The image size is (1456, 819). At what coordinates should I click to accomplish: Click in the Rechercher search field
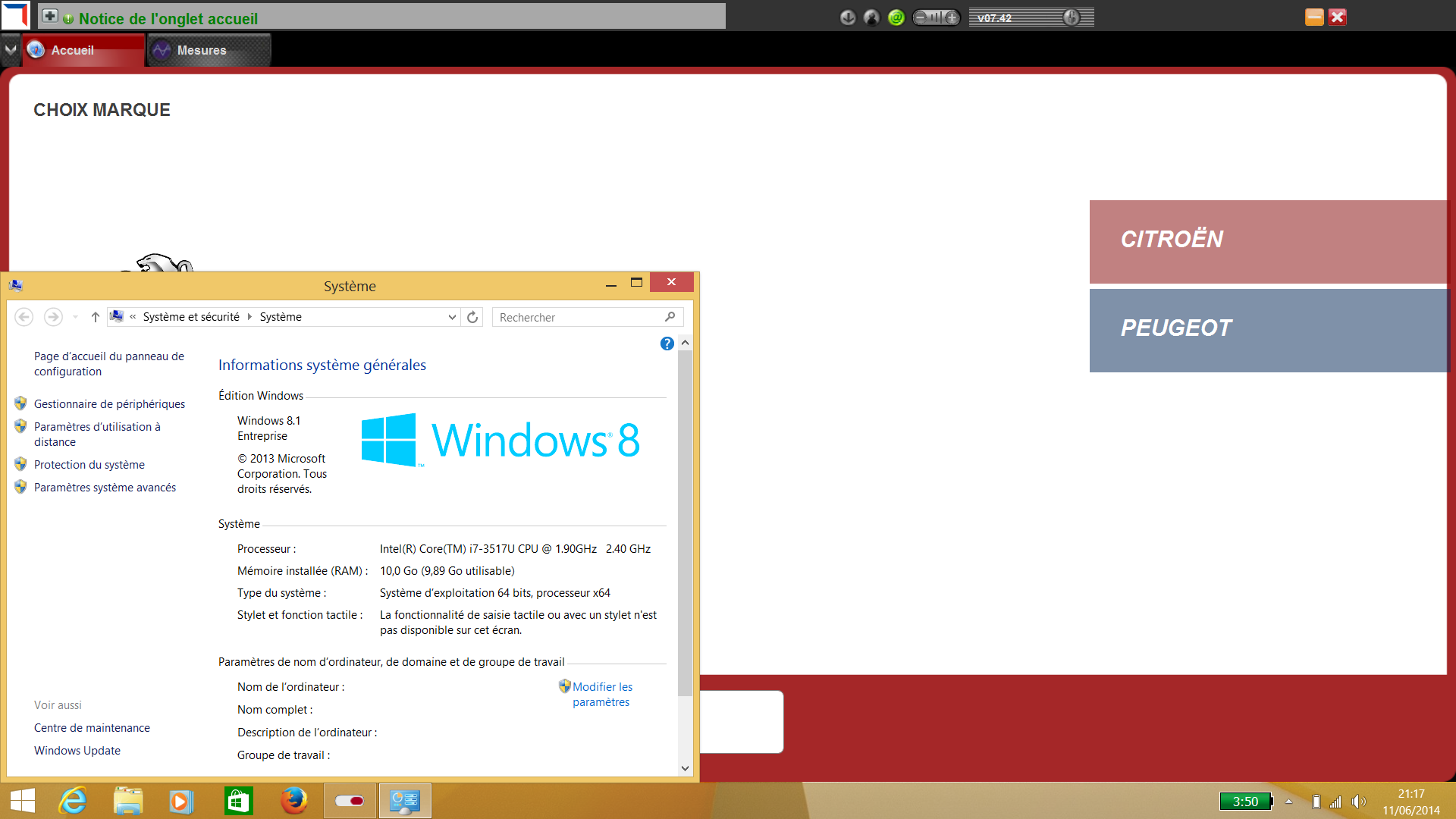point(578,317)
